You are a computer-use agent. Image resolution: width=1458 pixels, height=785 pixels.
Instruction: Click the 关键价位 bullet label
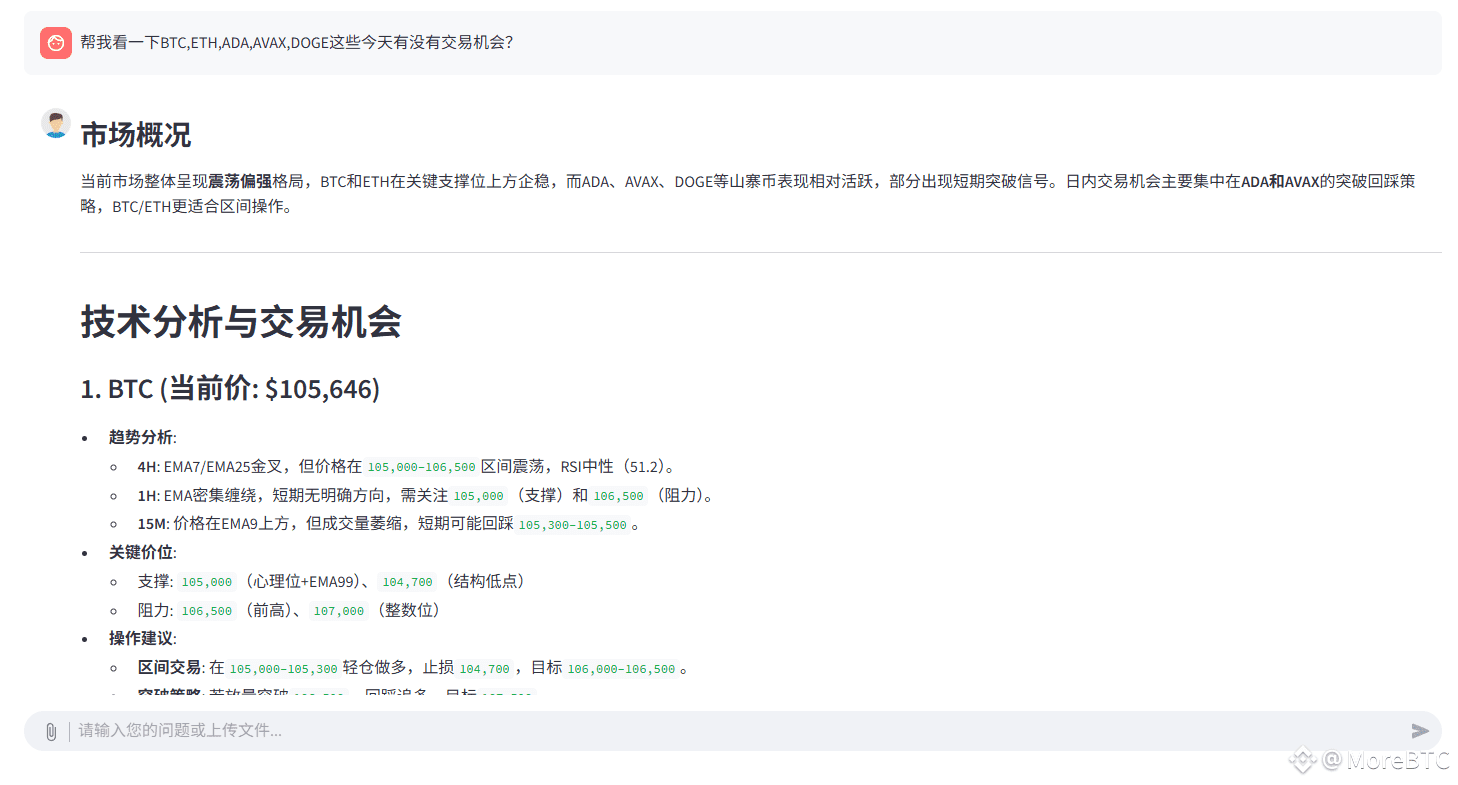coord(141,553)
